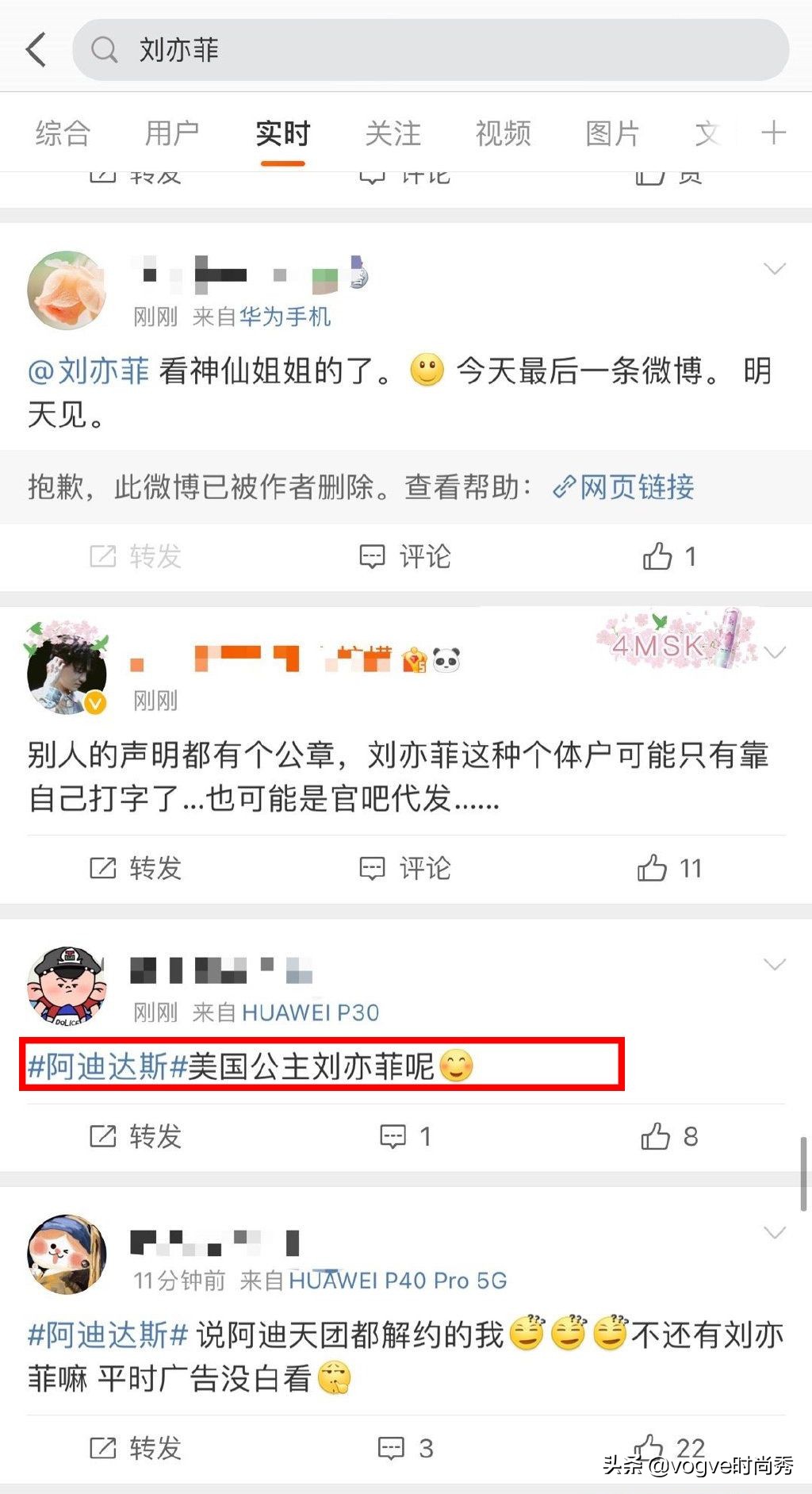Repost the 公章 statement post

point(136,868)
